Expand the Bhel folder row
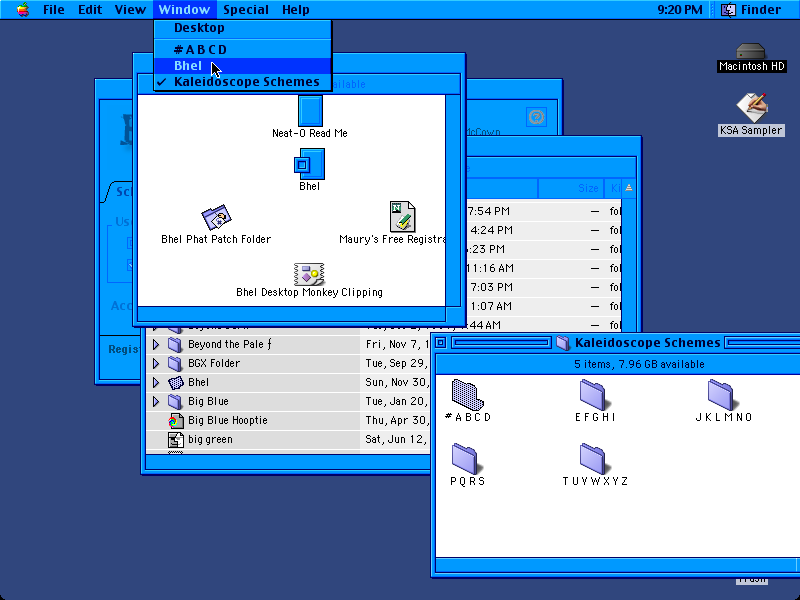This screenshot has height=600, width=800. [156, 382]
